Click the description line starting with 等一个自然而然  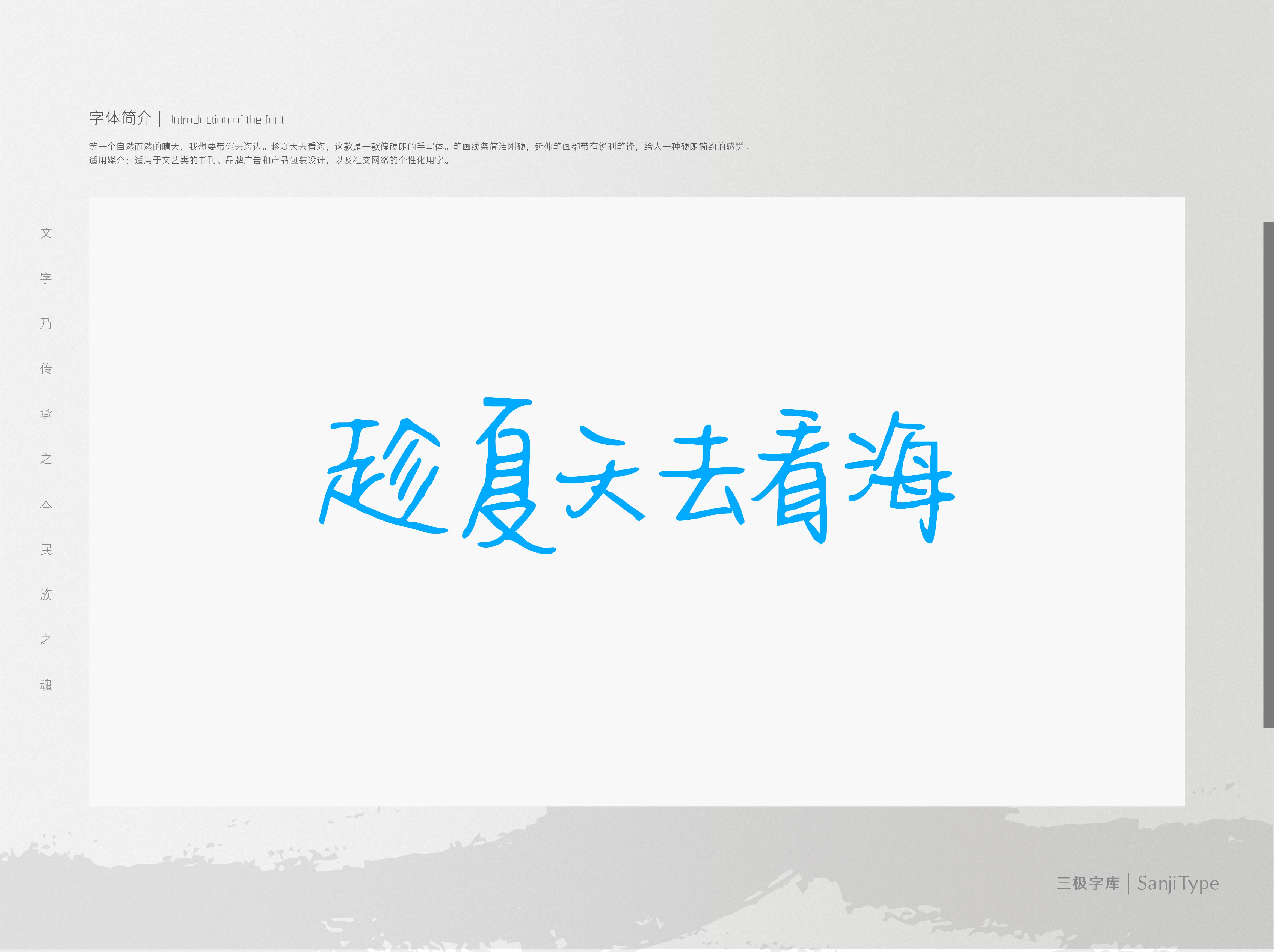420,147
